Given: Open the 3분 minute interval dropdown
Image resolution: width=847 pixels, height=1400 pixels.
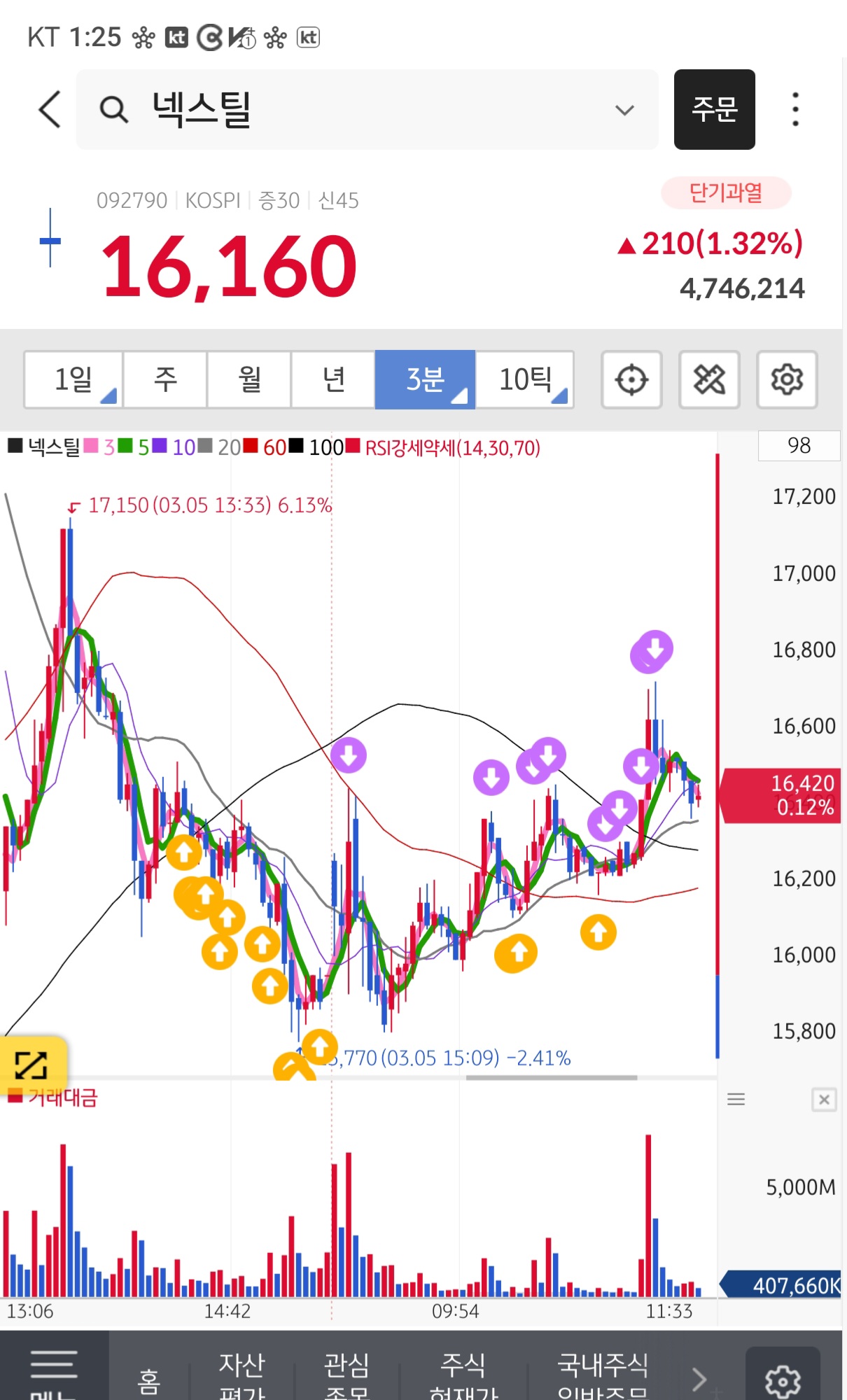Looking at the screenshot, I should click(426, 380).
